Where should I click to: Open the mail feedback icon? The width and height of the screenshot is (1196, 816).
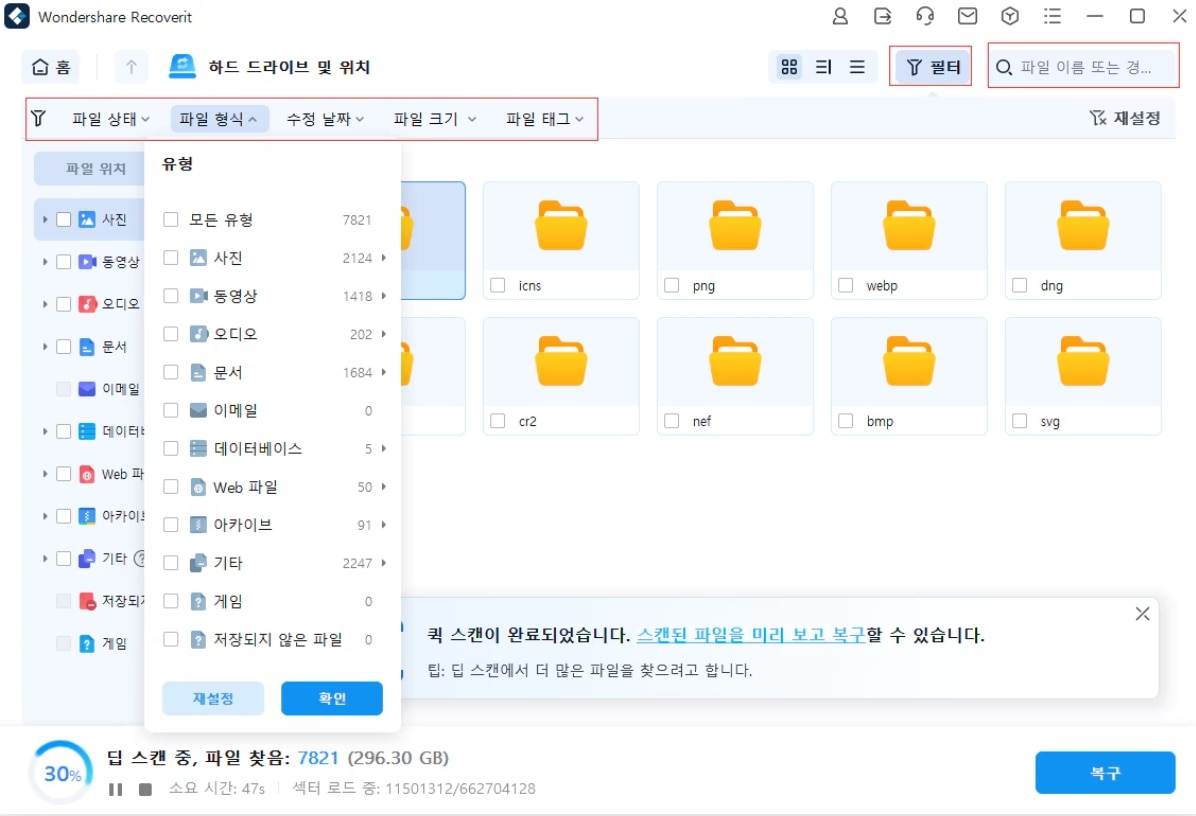pos(967,16)
